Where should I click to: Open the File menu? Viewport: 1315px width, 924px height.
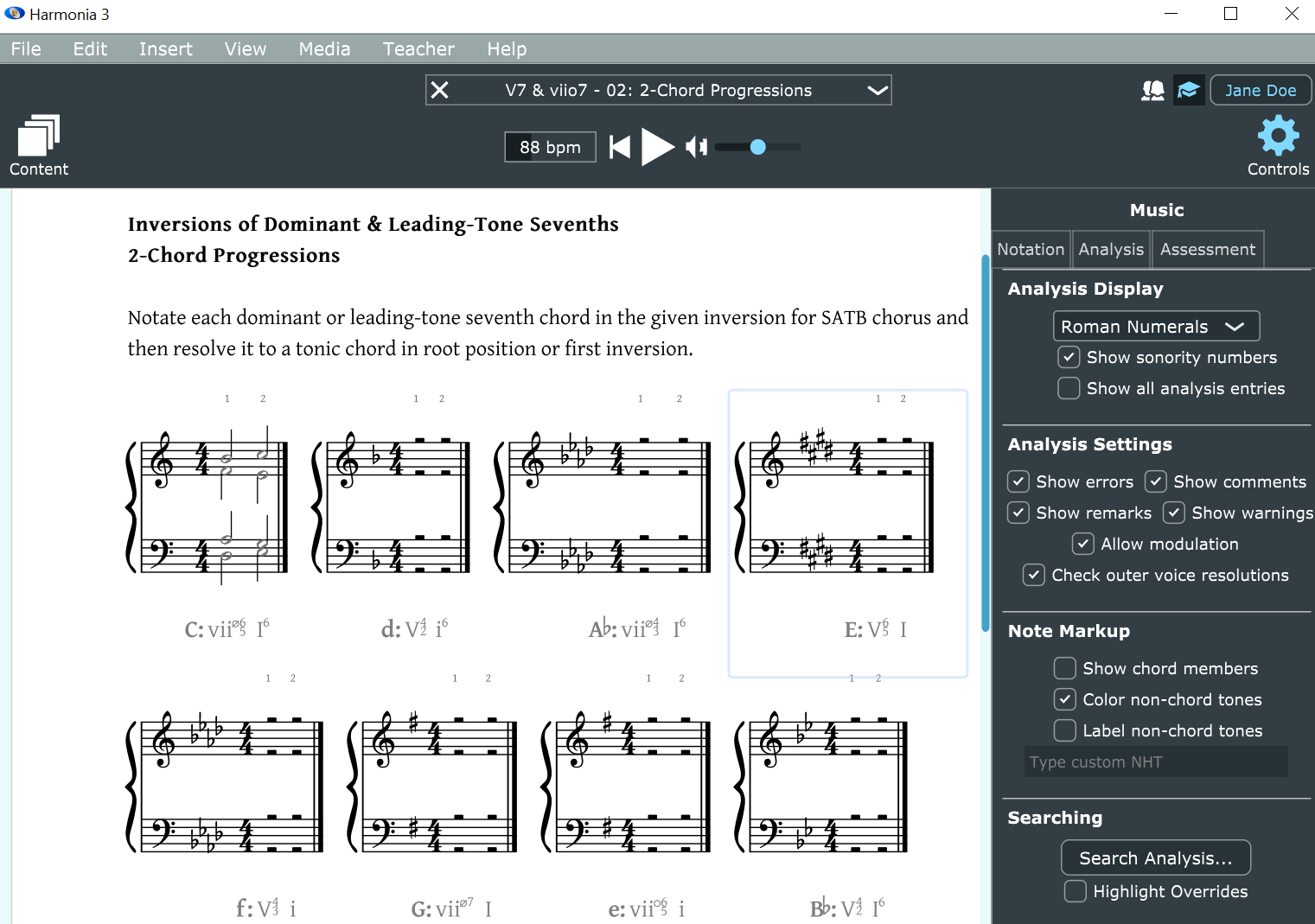coord(26,49)
